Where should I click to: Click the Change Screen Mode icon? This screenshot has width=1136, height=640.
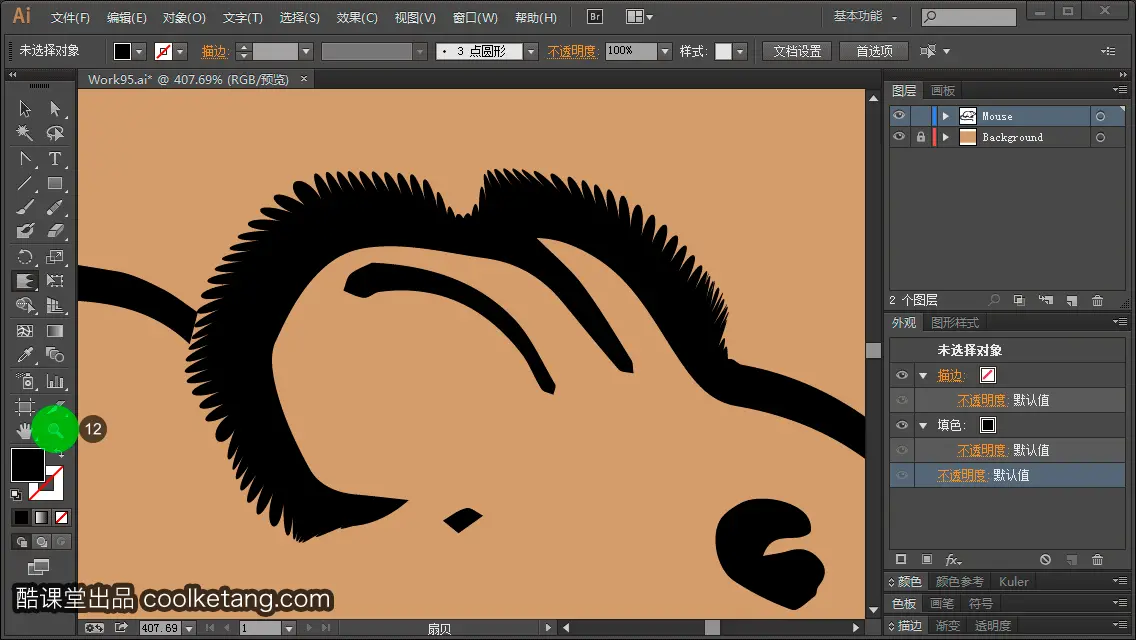[x=38, y=566]
